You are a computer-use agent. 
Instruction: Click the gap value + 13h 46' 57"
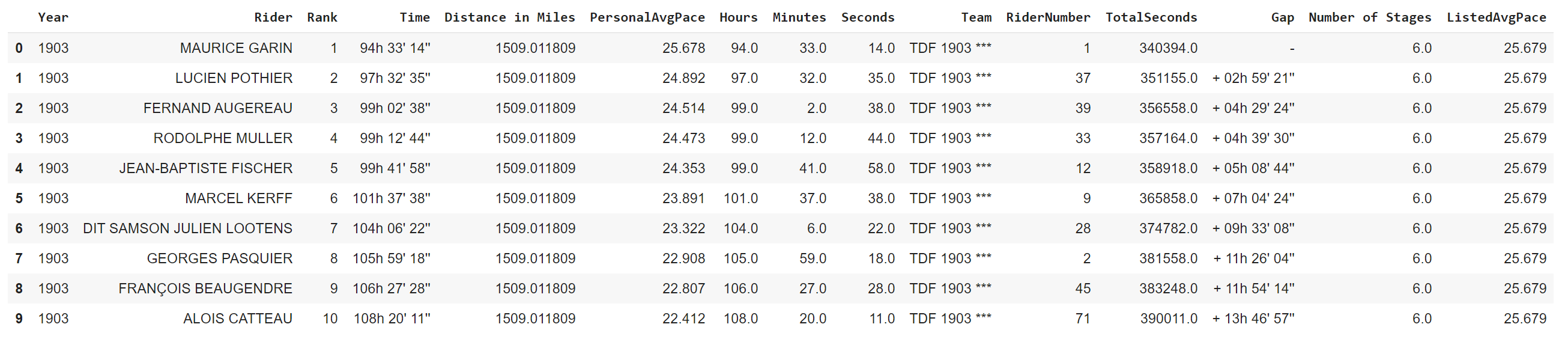point(1253,319)
